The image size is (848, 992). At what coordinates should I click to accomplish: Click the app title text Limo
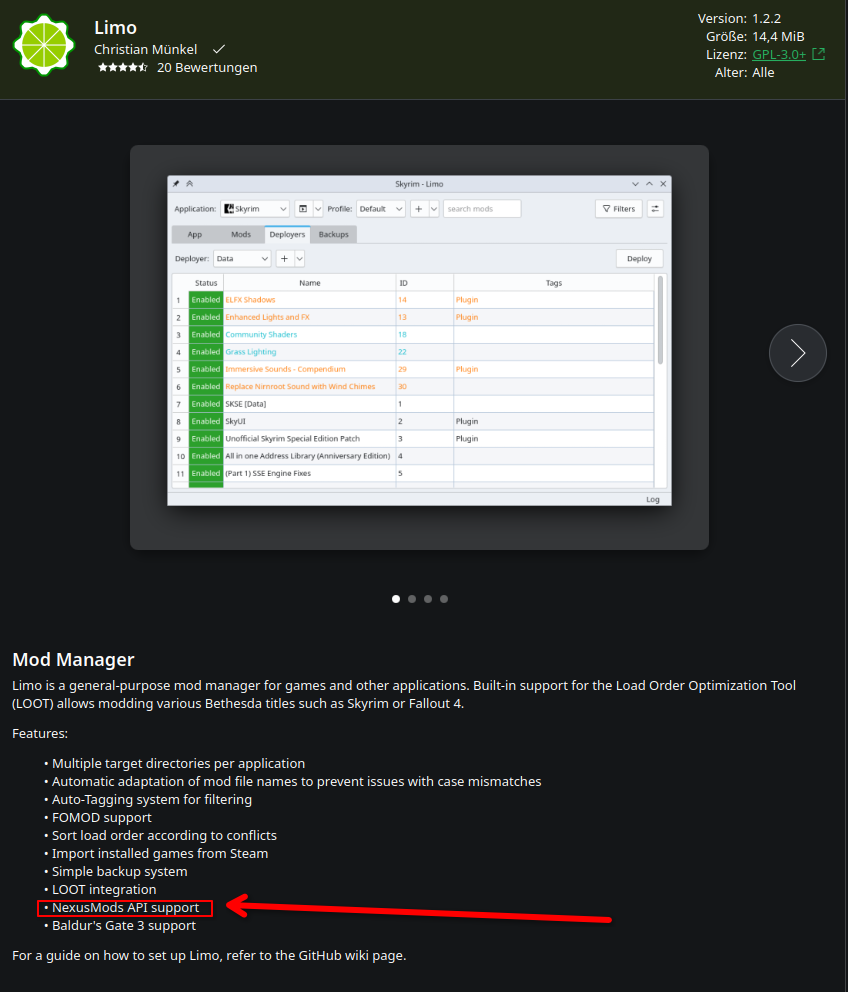coord(115,28)
